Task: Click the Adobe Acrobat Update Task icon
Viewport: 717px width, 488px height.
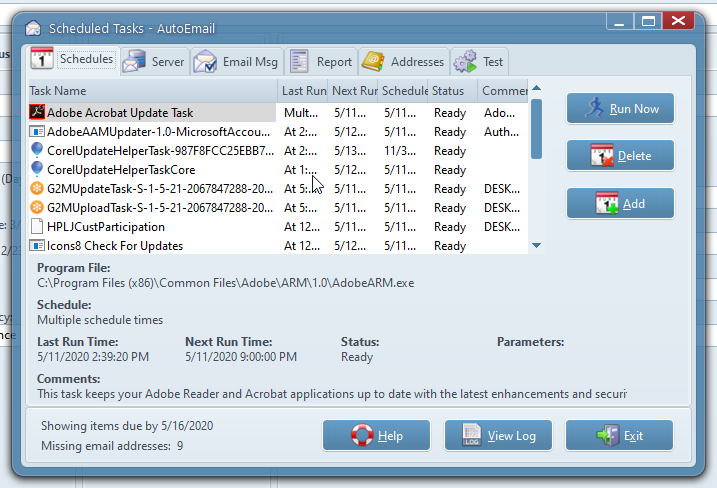Action: pos(37,113)
